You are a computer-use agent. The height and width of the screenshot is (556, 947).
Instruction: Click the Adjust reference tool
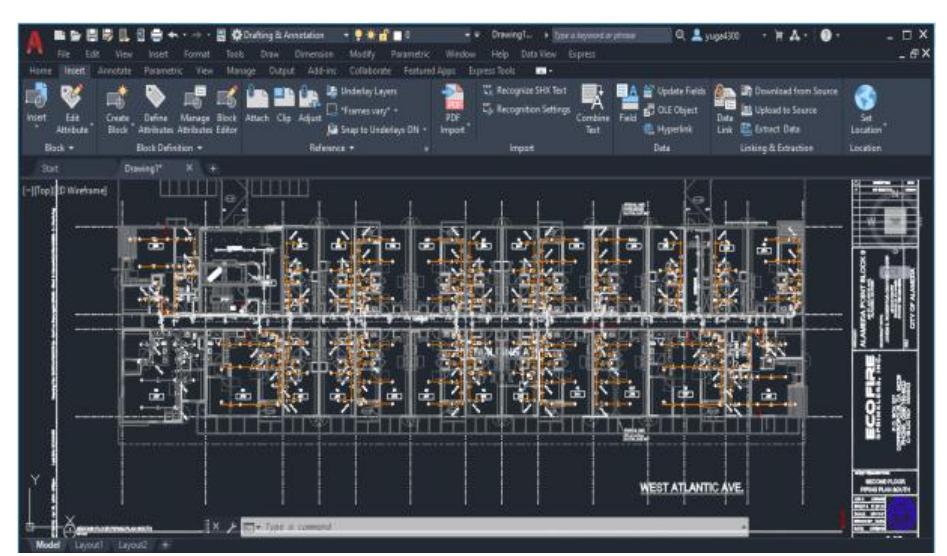coord(309,104)
